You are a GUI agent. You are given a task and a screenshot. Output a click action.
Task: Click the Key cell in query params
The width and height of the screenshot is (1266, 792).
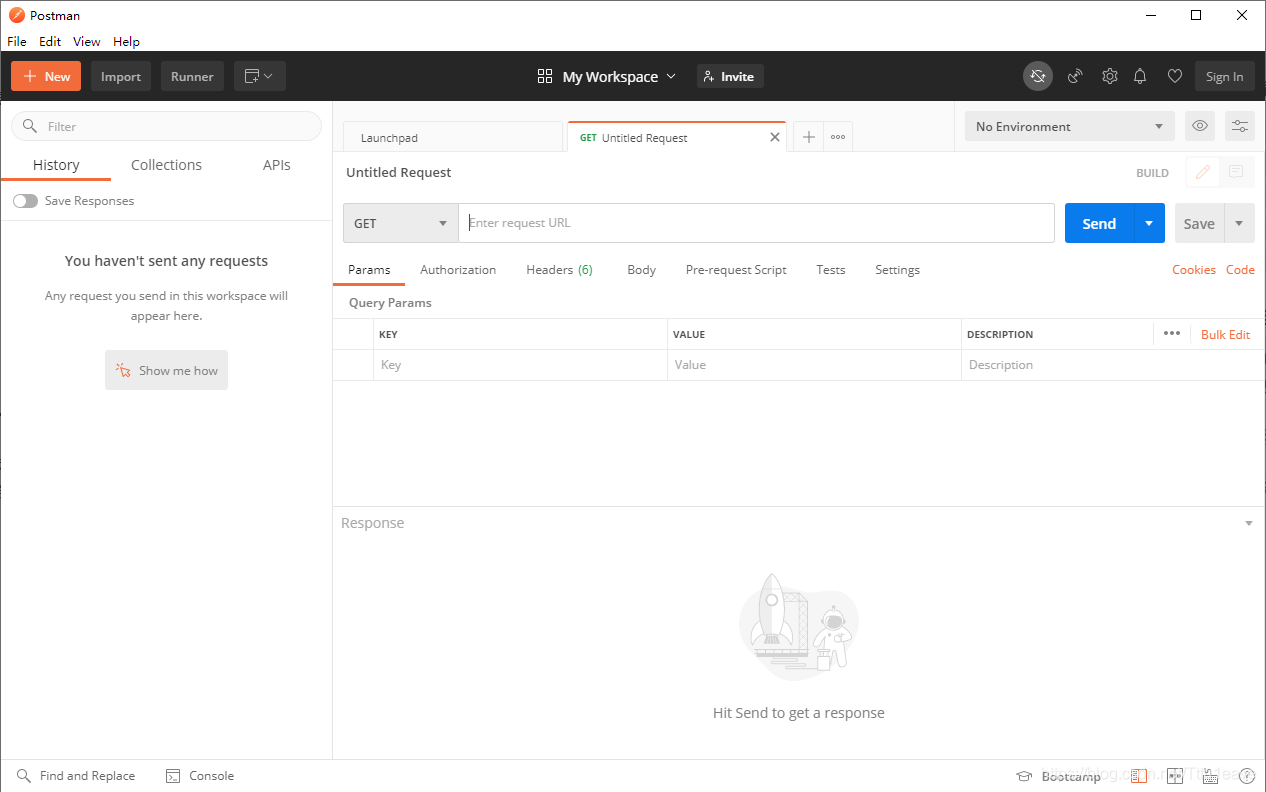tap(520, 365)
